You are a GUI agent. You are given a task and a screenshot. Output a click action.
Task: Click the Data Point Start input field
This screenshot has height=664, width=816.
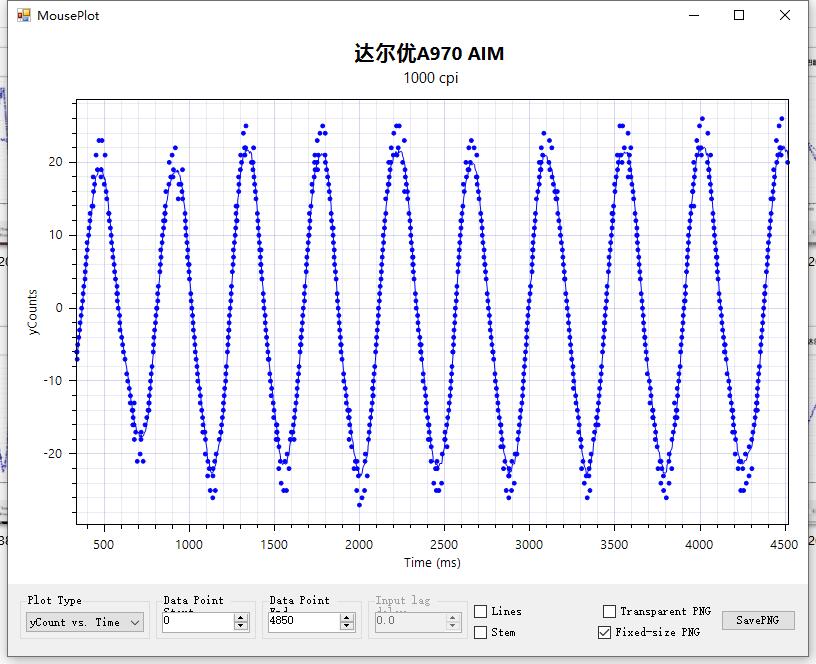[198, 621]
